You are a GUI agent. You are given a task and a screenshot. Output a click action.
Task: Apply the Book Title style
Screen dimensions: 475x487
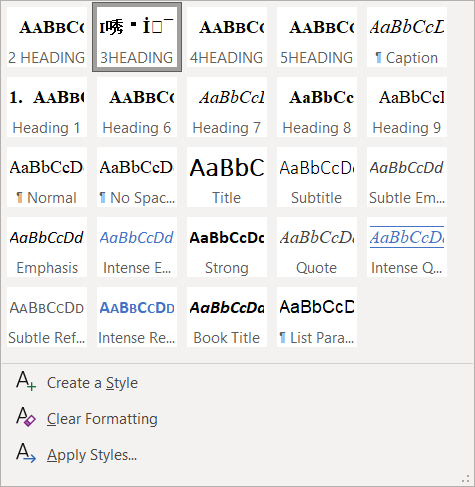coord(227,317)
